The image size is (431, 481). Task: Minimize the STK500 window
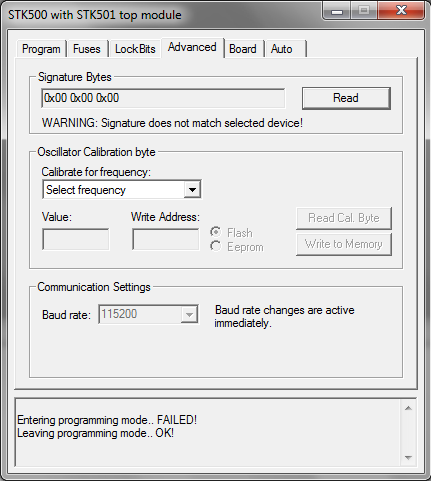pyautogui.click(x=337, y=11)
